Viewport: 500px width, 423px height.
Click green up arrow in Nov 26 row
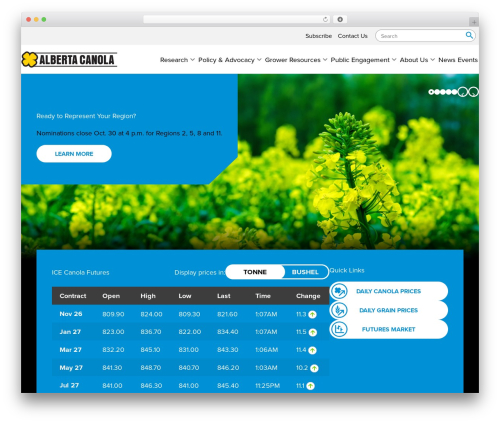[x=312, y=314]
